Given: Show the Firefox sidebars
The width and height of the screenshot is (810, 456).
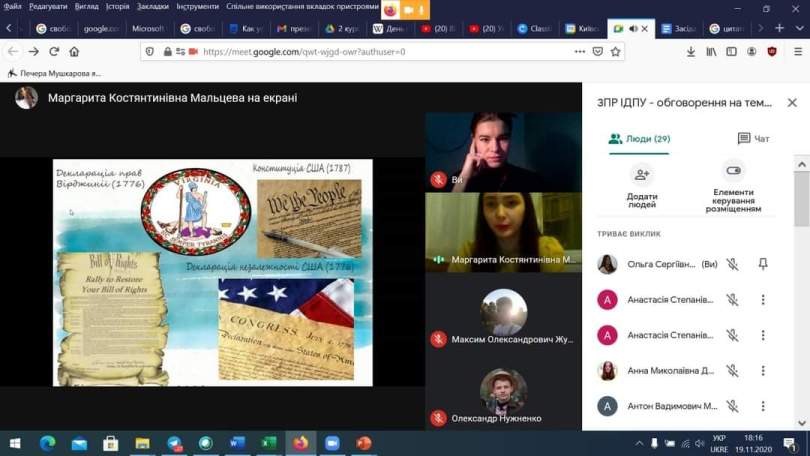Looking at the screenshot, I should click(731, 52).
